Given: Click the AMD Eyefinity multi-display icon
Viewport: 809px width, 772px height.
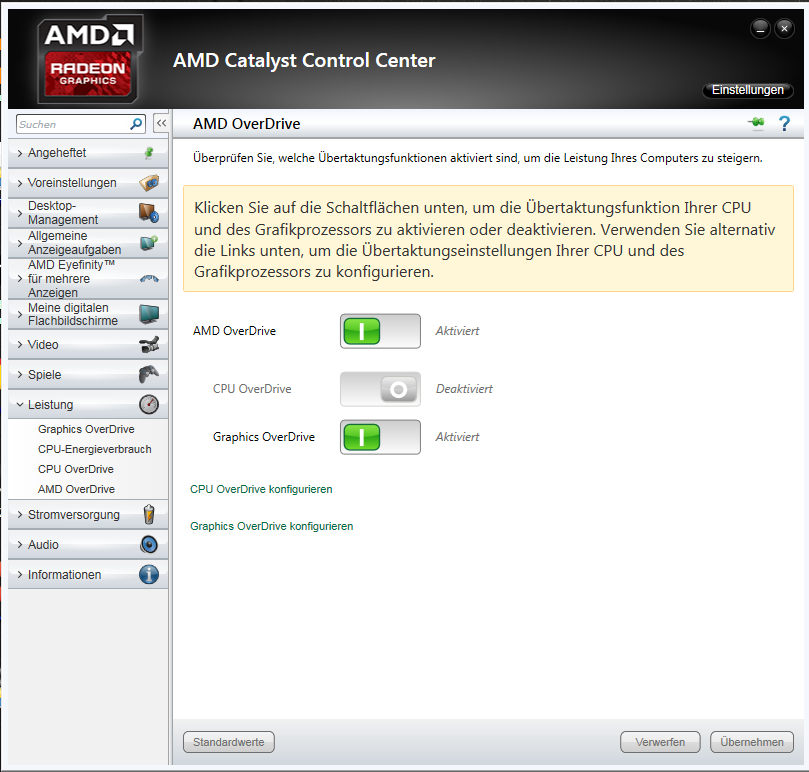Looking at the screenshot, I should (x=149, y=279).
